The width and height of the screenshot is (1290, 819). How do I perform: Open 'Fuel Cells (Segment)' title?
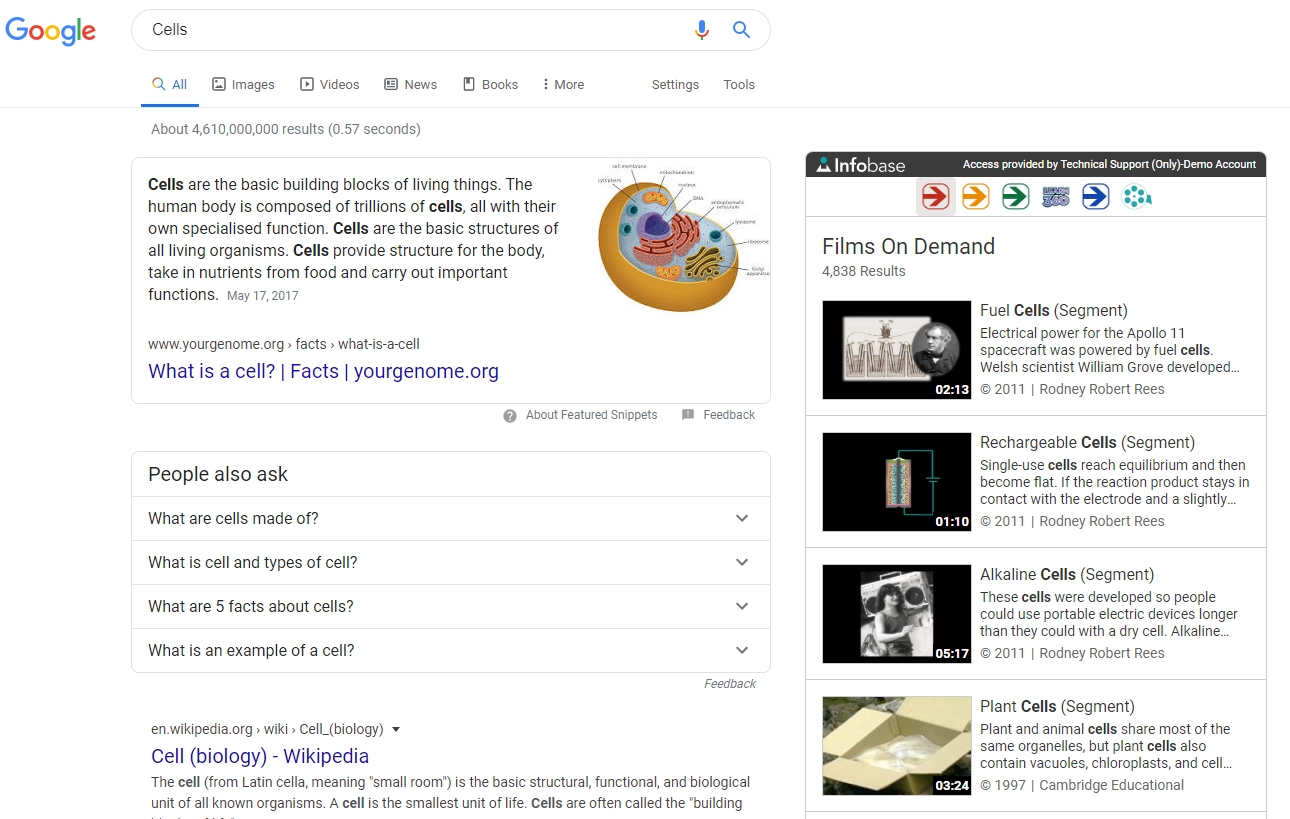click(1054, 310)
